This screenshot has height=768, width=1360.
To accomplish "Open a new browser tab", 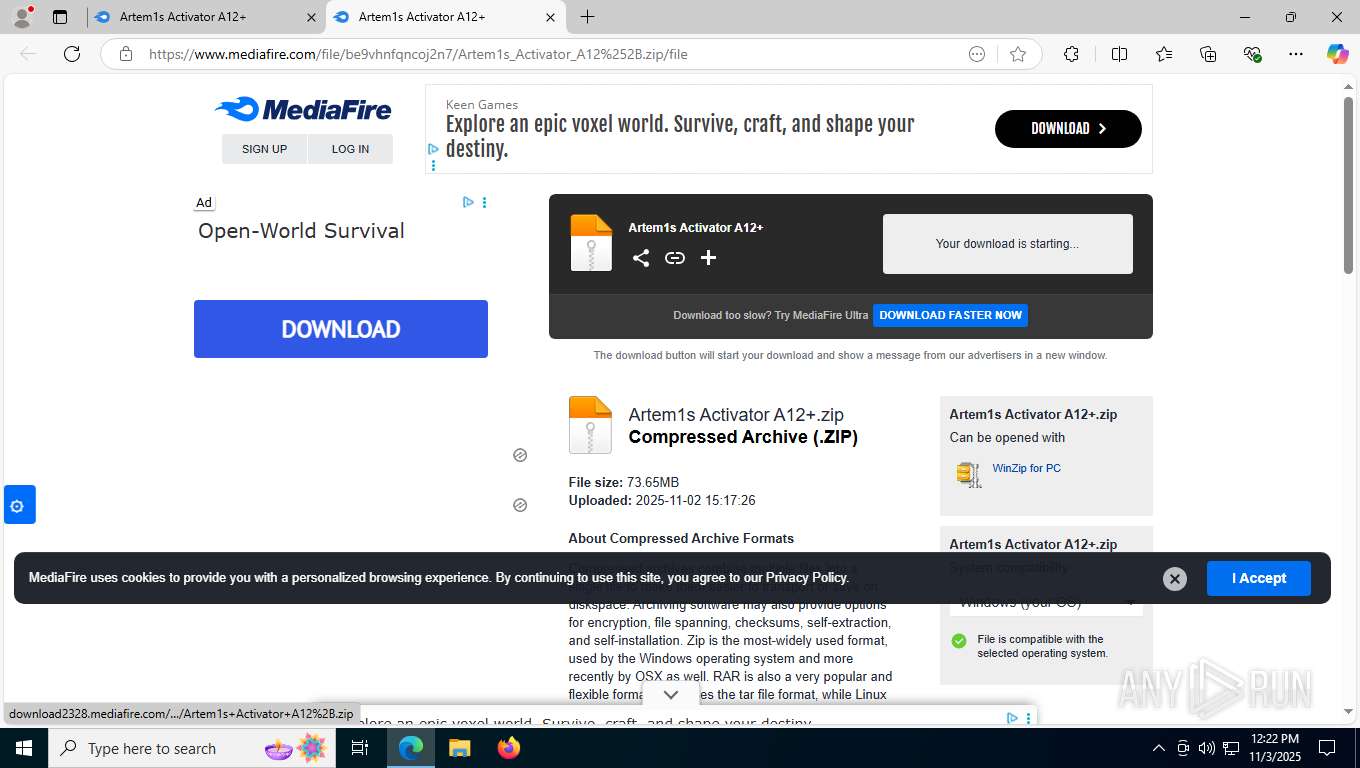I will click(x=587, y=17).
